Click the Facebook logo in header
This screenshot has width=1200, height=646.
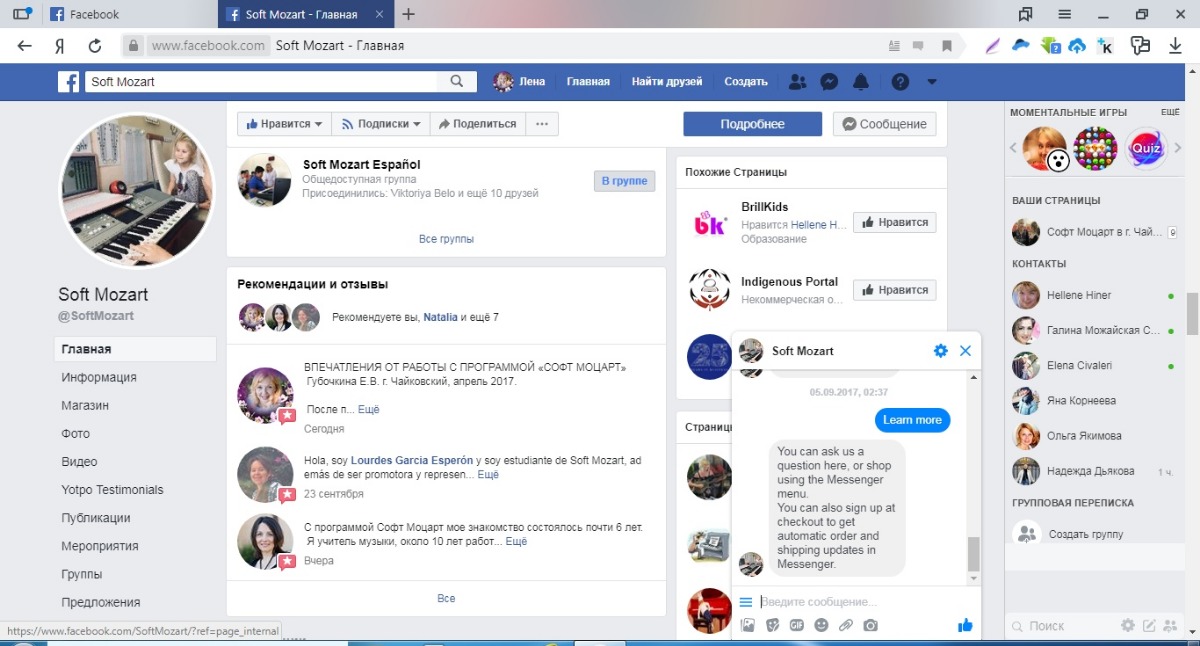coord(69,82)
